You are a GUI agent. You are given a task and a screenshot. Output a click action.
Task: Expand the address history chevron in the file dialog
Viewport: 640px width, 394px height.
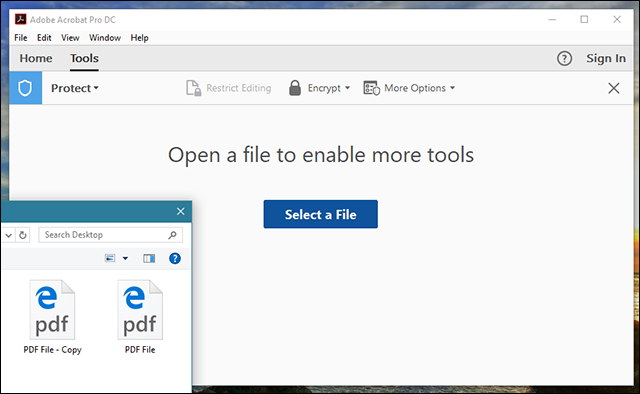[9, 235]
